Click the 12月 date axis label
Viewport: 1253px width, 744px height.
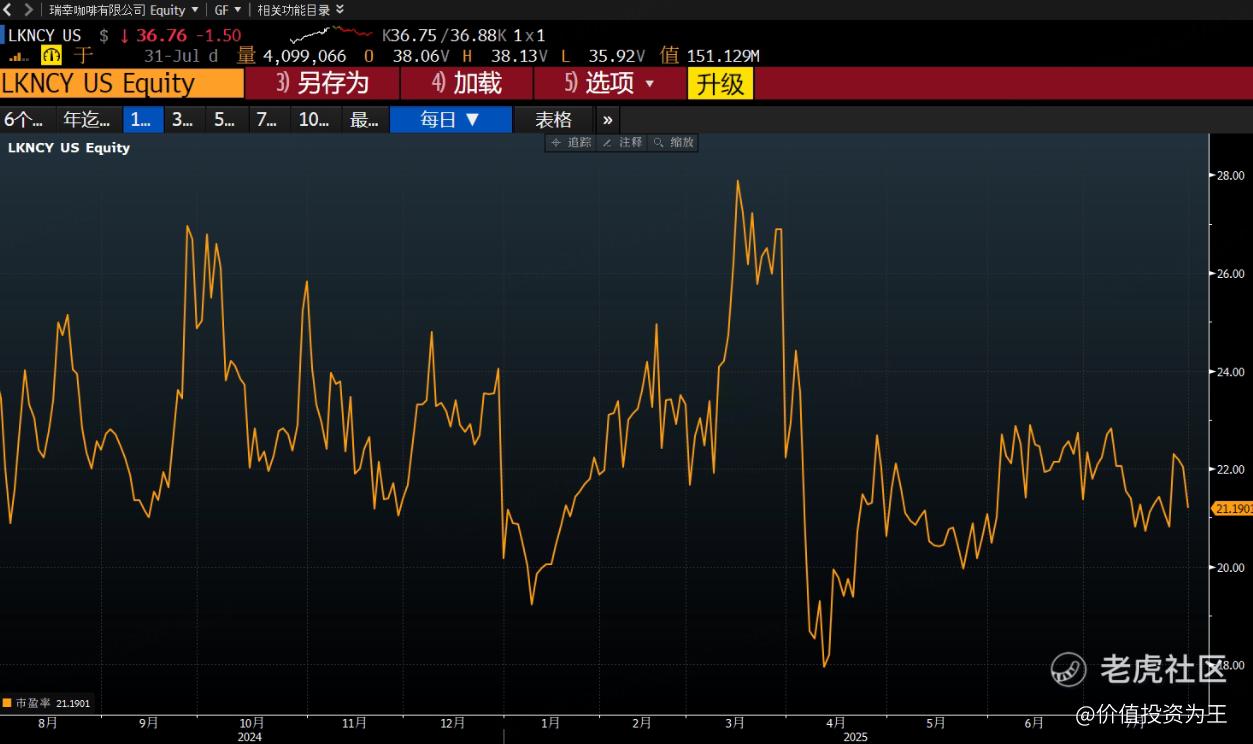[453, 723]
